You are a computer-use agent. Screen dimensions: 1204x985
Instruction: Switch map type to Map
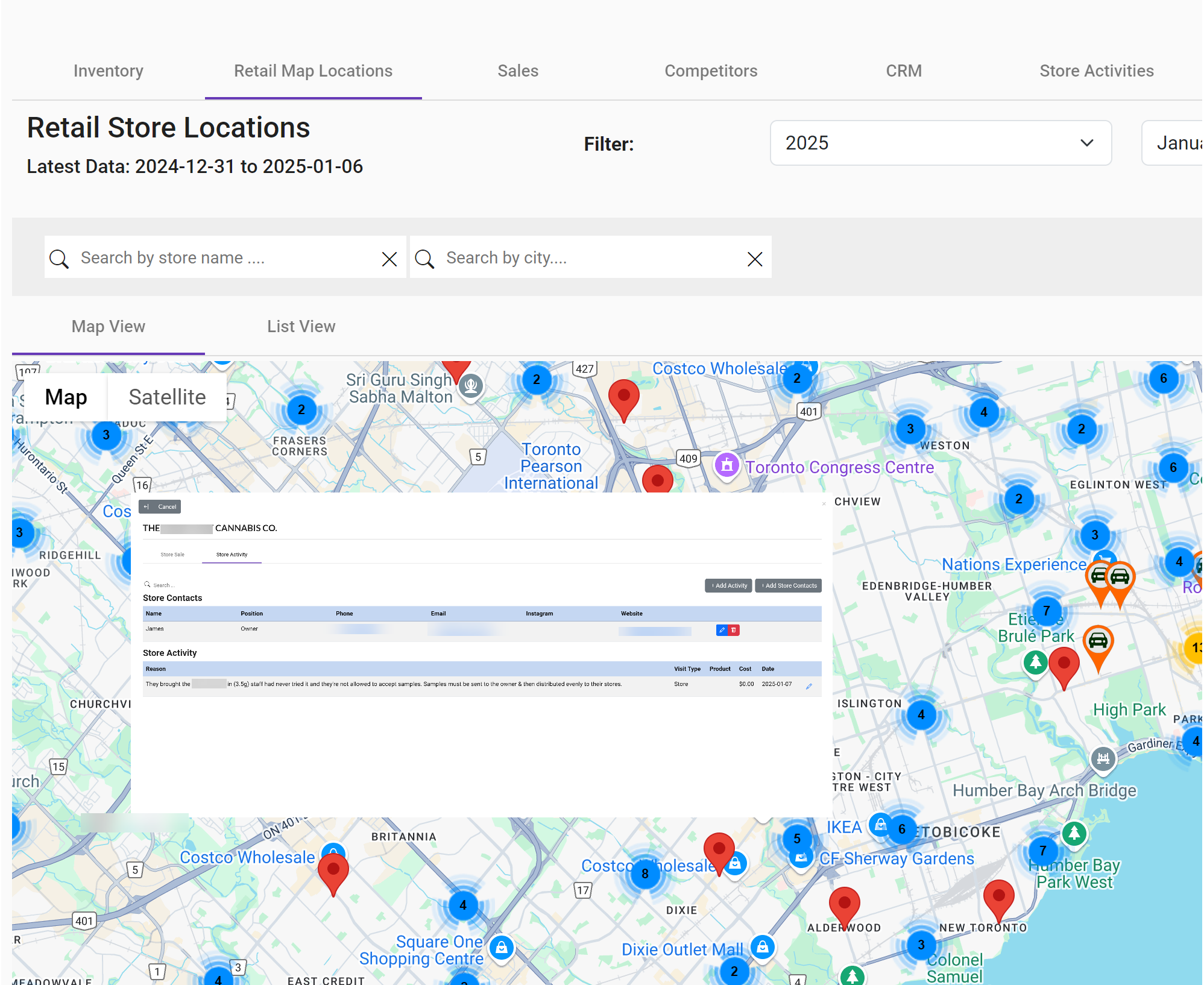66,397
